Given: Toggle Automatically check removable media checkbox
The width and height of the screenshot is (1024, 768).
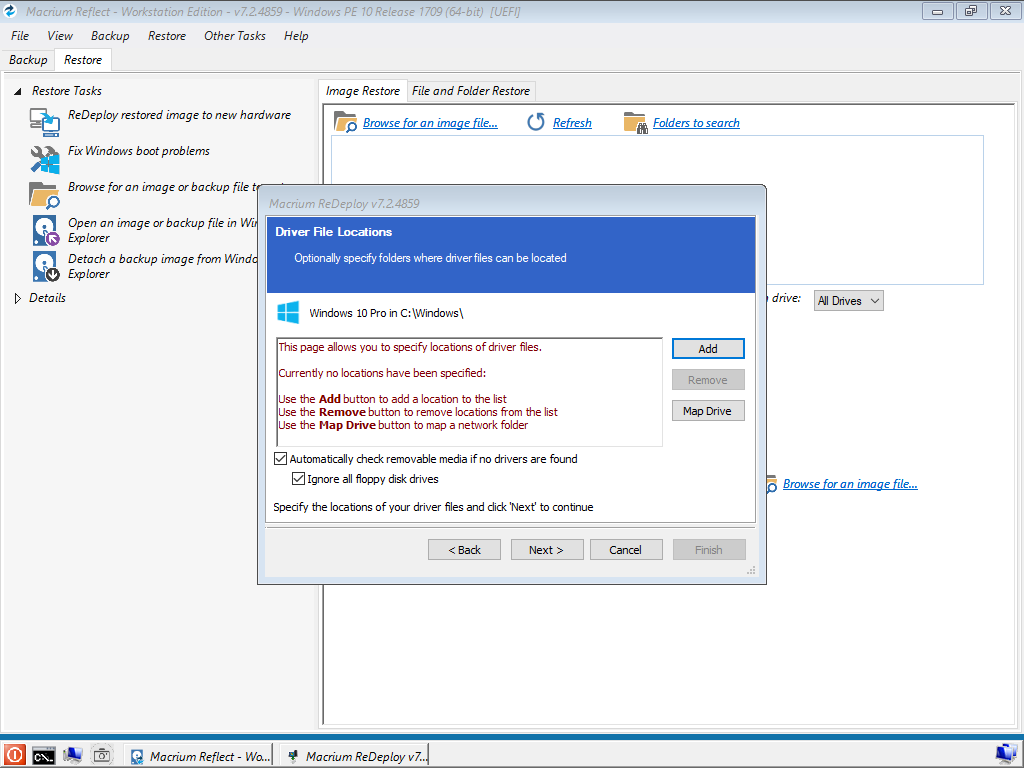Looking at the screenshot, I should point(281,459).
